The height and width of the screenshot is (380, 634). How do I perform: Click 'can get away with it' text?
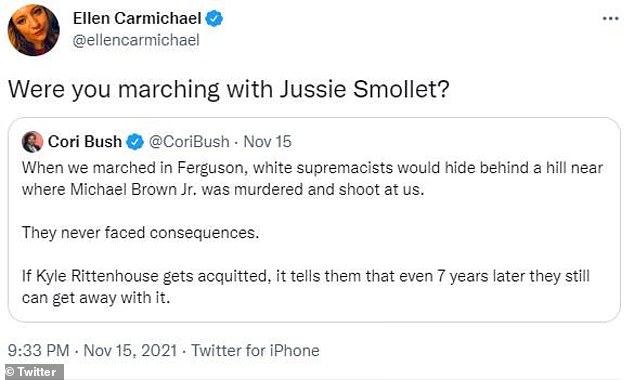96,298
